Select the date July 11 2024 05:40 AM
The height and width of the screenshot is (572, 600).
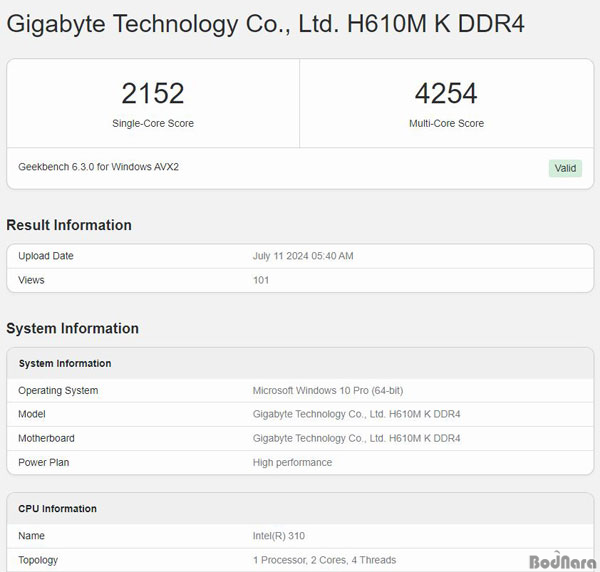click(x=303, y=256)
